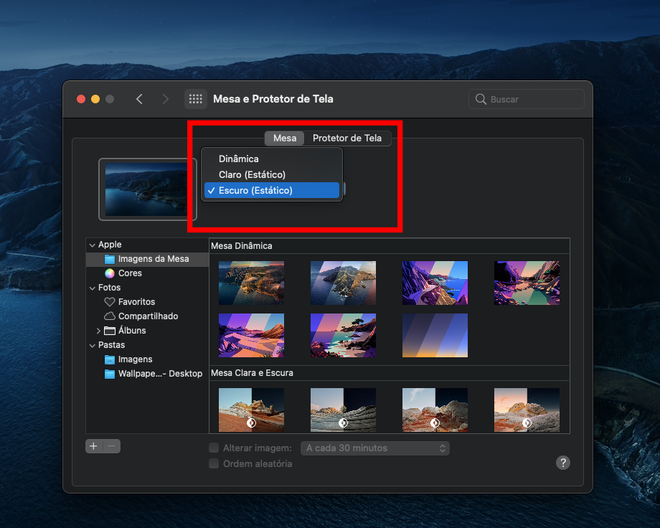Select fourth dynamic wallpaper, purple lake
Screen dimensions: 660x528
[x=527, y=283]
